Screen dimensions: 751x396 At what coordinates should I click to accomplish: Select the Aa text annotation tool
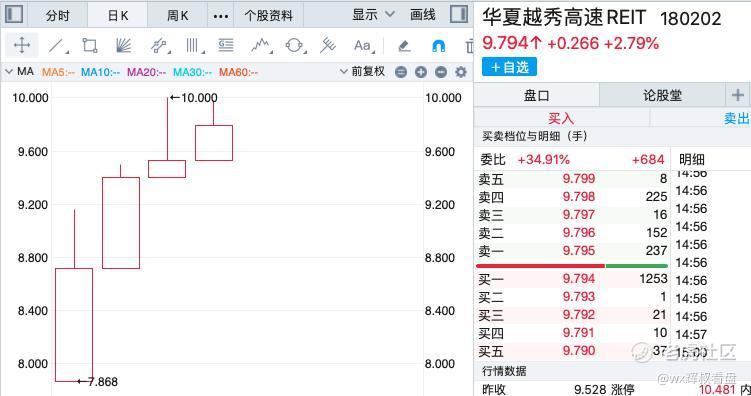click(363, 45)
